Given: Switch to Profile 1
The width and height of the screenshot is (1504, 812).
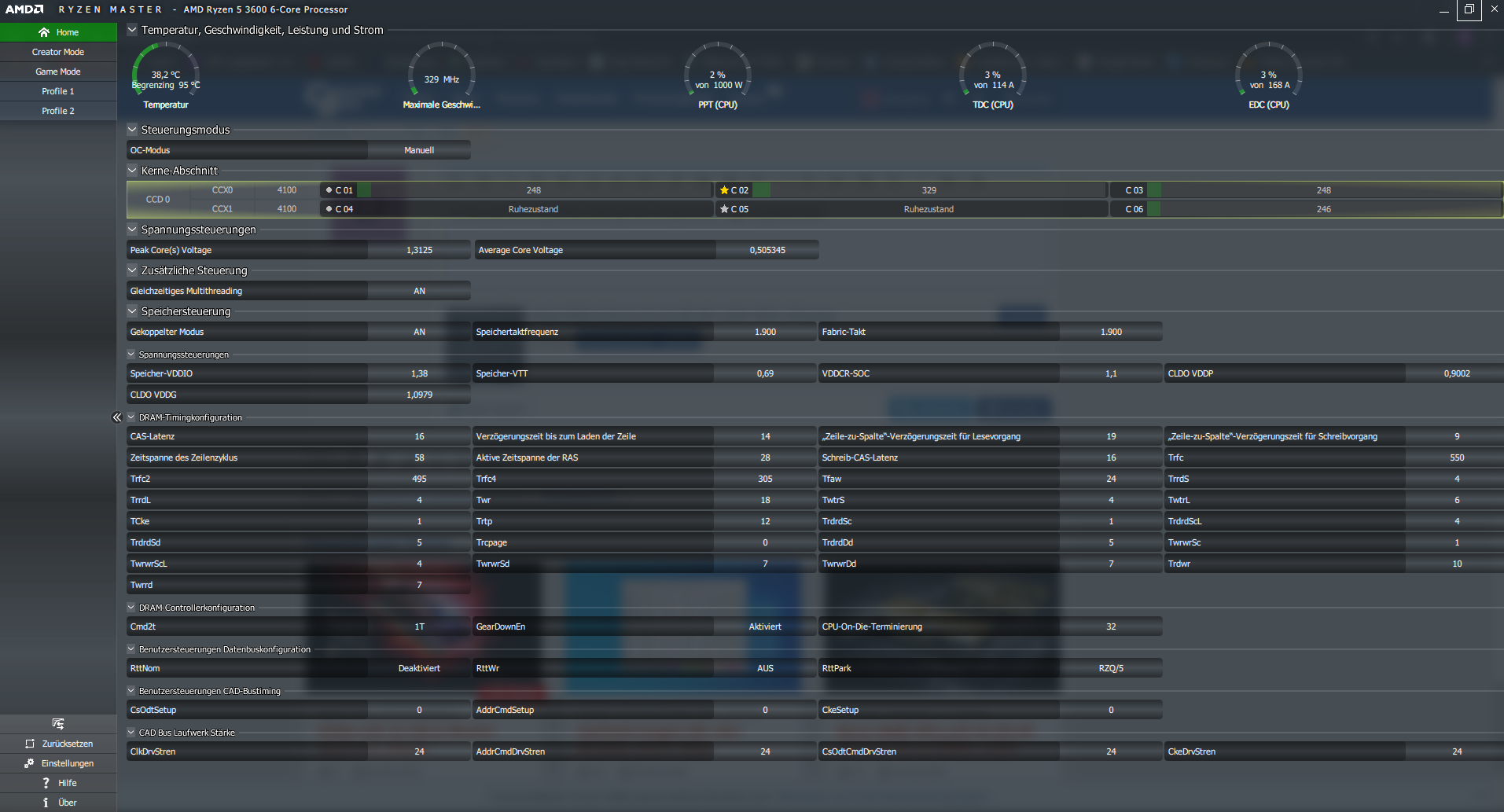Looking at the screenshot, I should click(58, 91).
